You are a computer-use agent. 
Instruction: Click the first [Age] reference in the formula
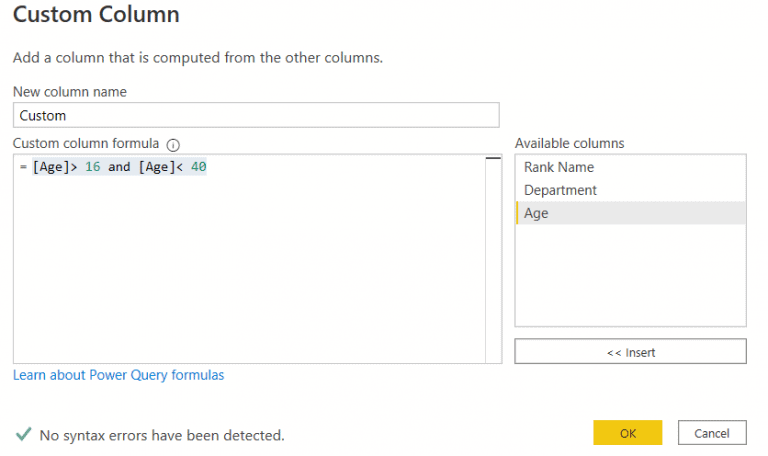(50, 167)
